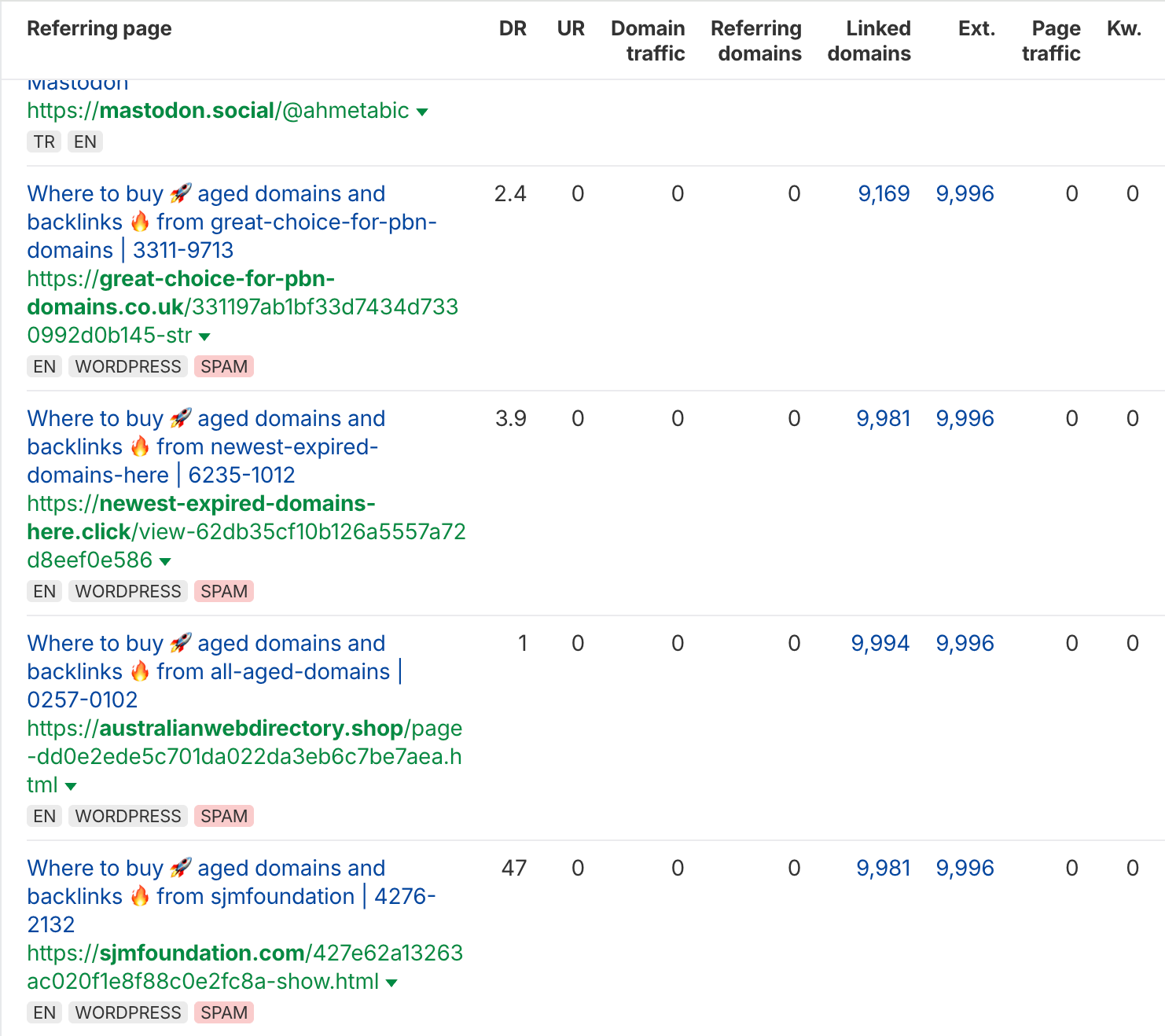Click WORDPRESS tag on sjmfoundation row
Screen dimensions: 1165x1036
click(128, 1012)
